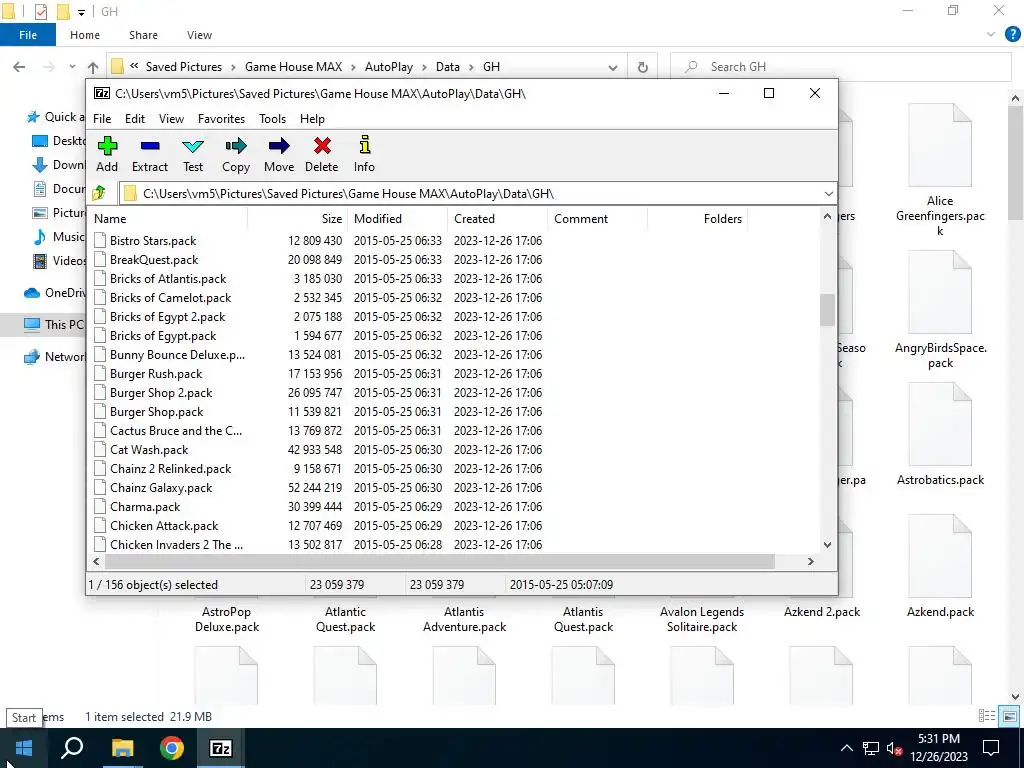Open Explorer recent locations dropdown arrow
This screenshot has width=1024, height=768.
pyautogui.click(x=72, y=67)
